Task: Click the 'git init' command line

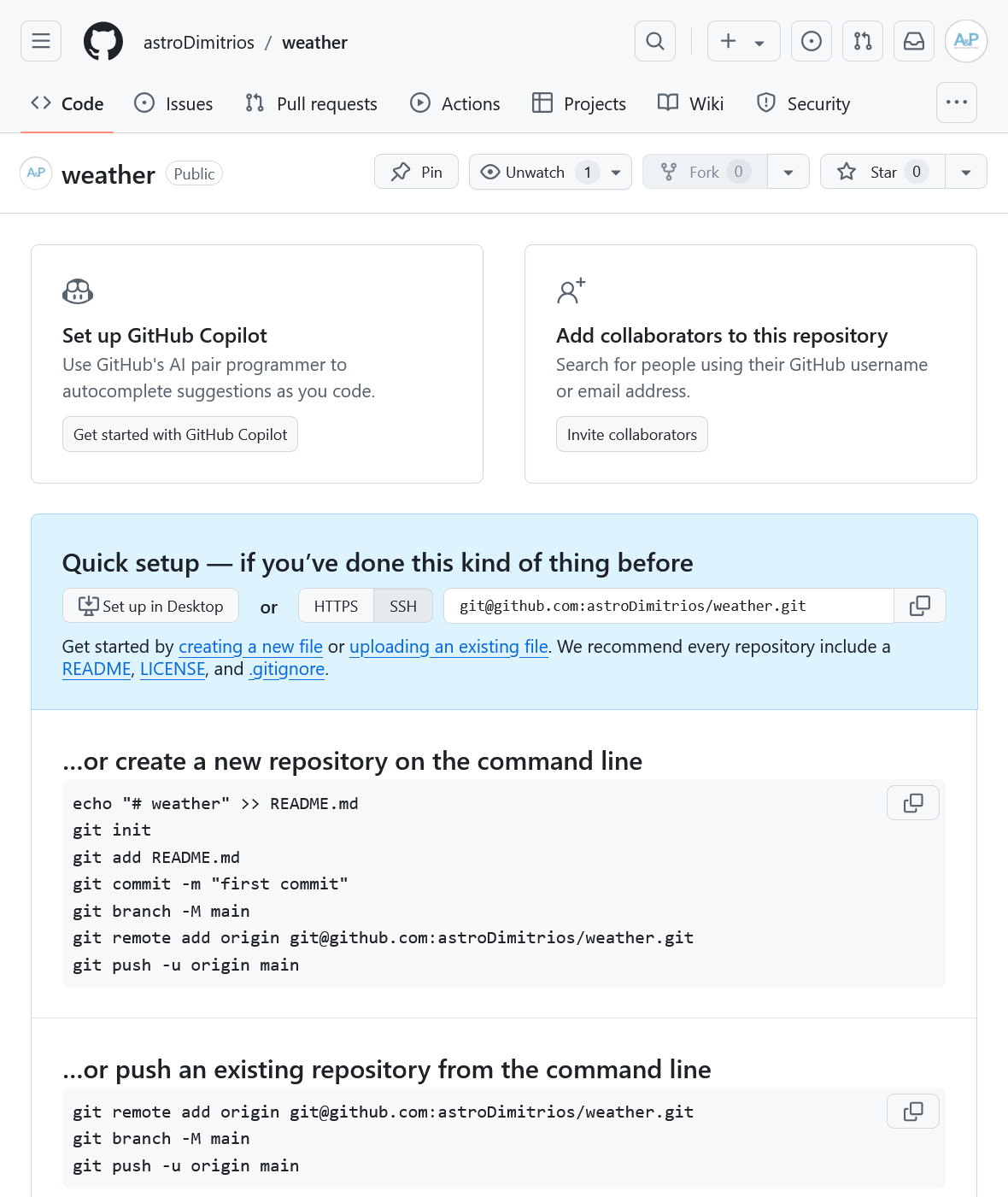Action: [x=112, y=830]
